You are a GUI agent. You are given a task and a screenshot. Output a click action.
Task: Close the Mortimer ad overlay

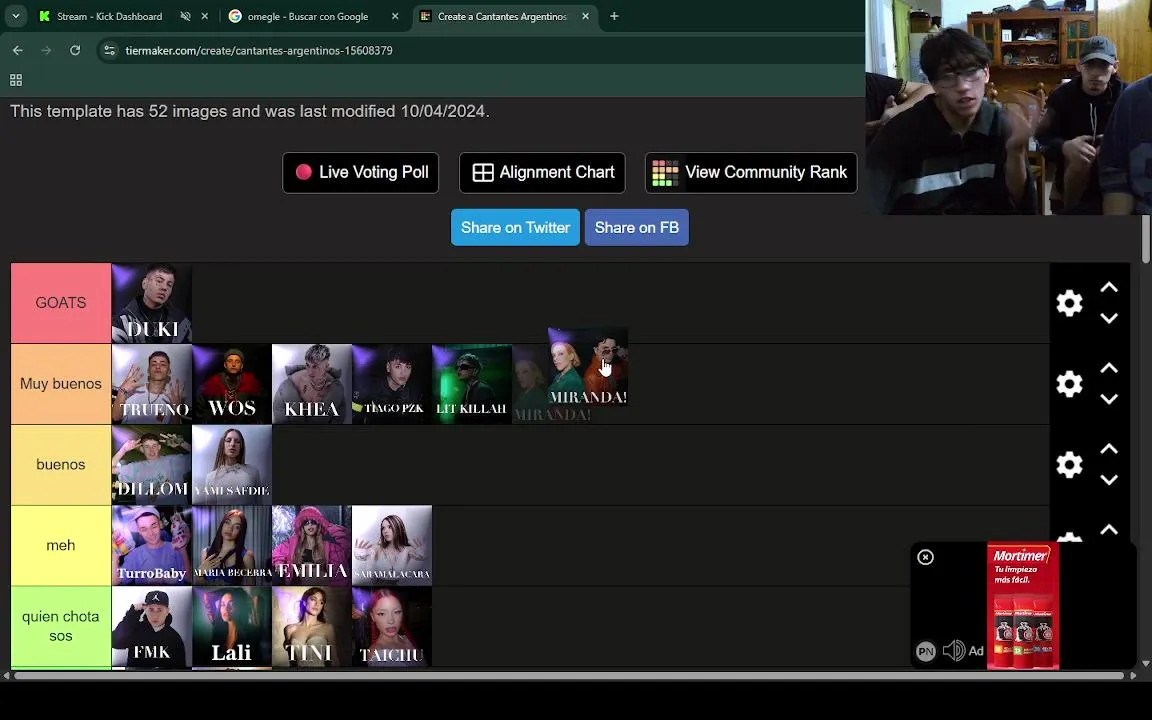[x=926, y=557]
